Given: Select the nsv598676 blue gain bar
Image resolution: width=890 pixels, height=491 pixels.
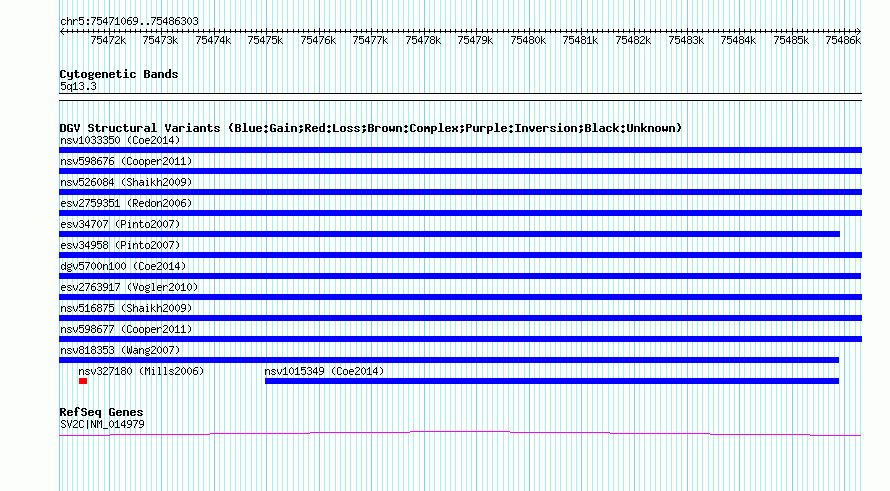Looking at the screenshot, I should coord(460,171).
